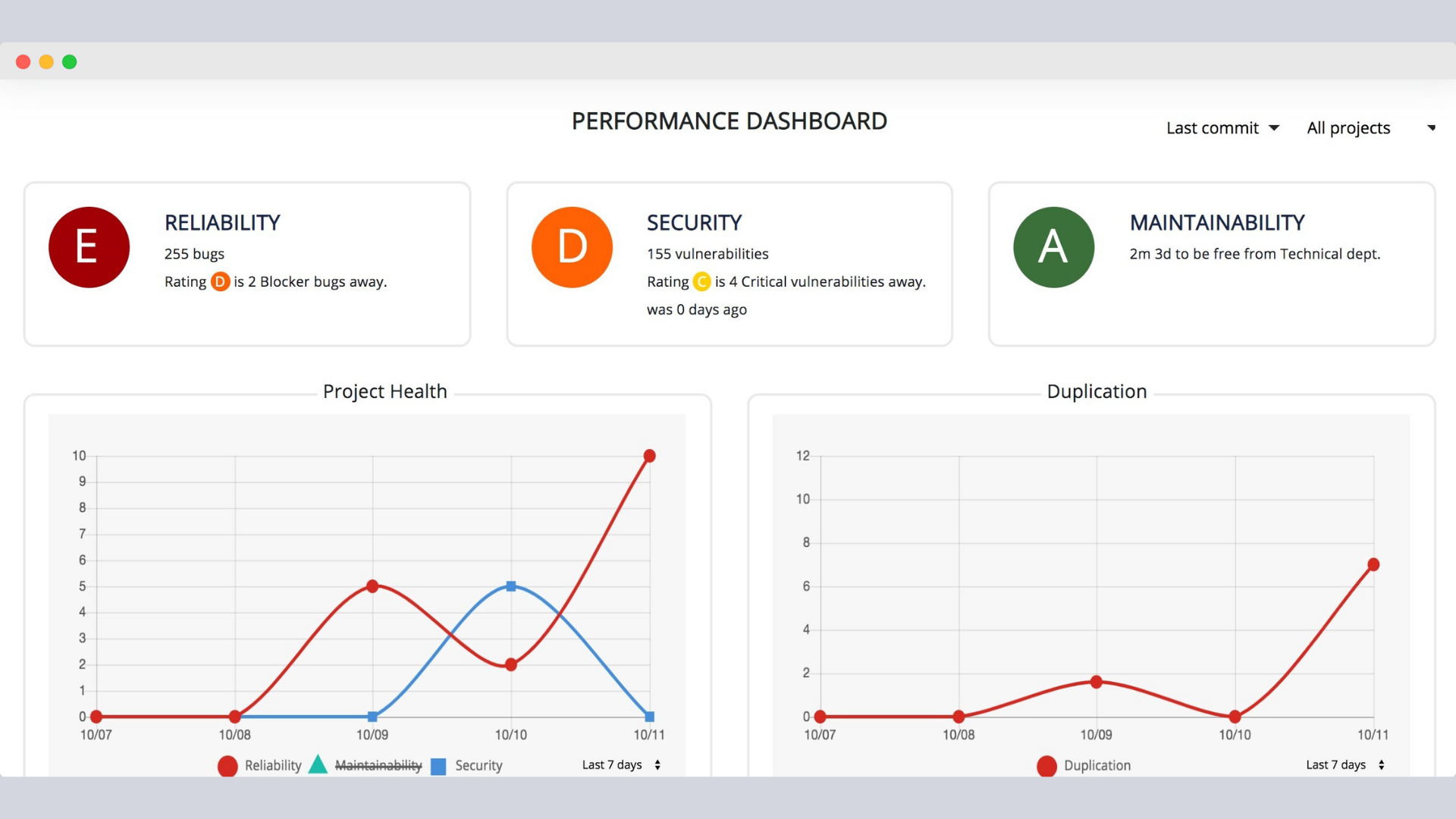Click the blue Security legend square
This screenshot has width=1456, height=819.
point(438,766)
